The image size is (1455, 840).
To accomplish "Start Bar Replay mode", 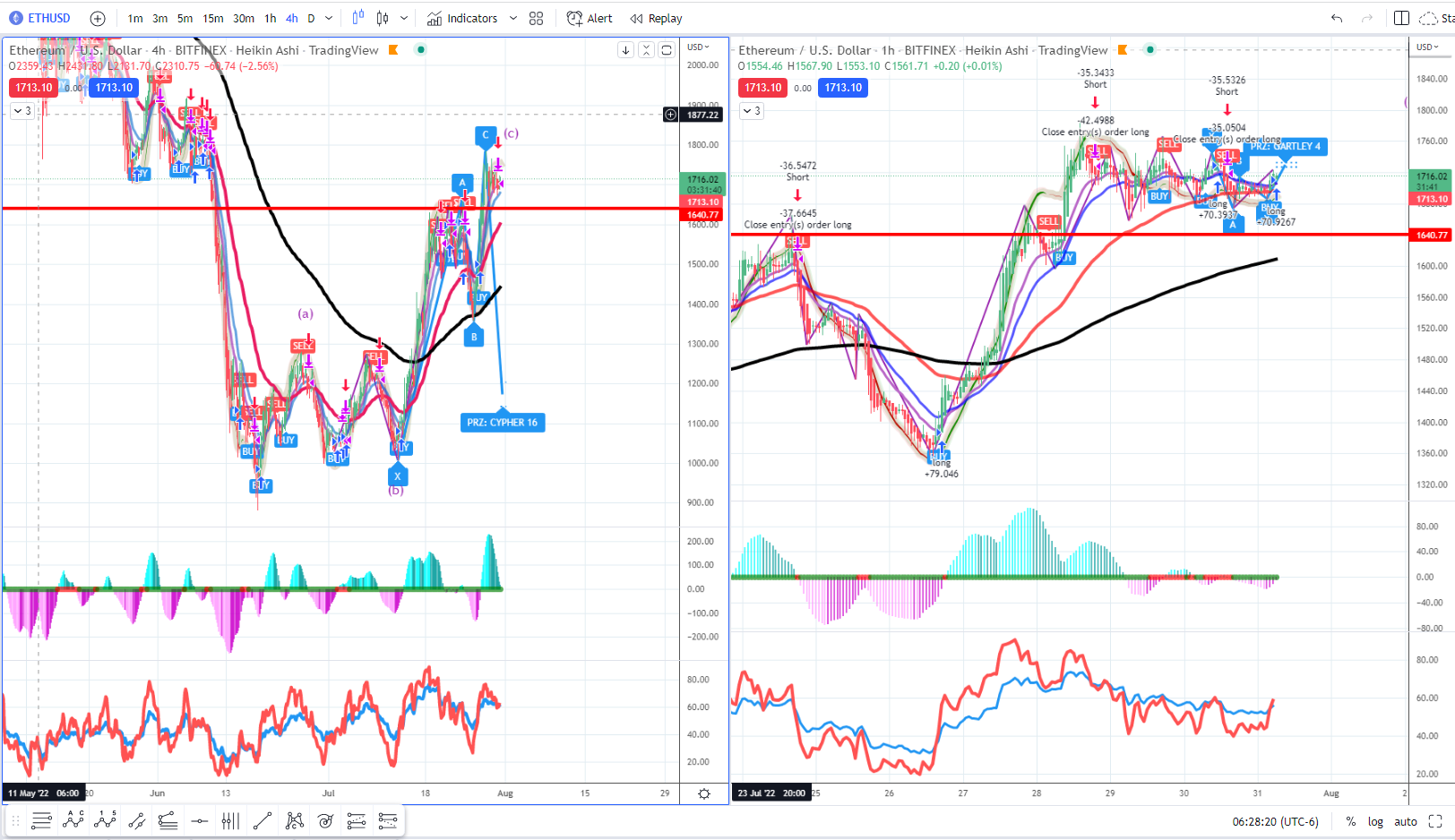I will click(656, 18).
